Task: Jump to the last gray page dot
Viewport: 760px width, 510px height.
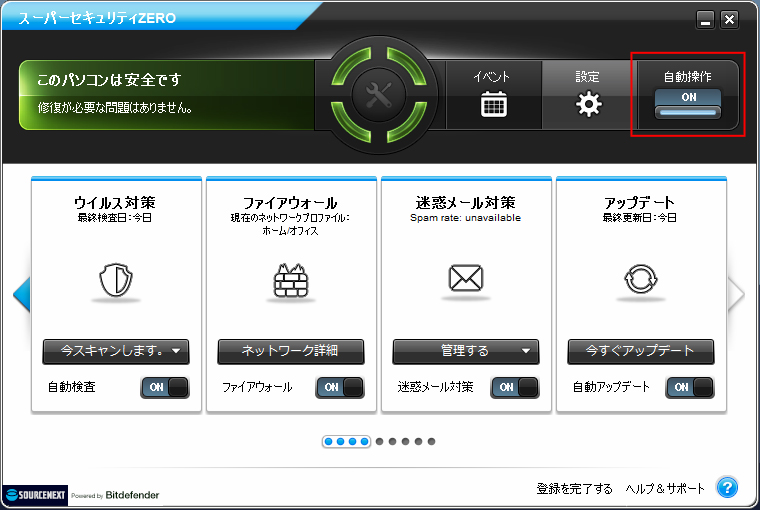Action: (x=431, y=441)
